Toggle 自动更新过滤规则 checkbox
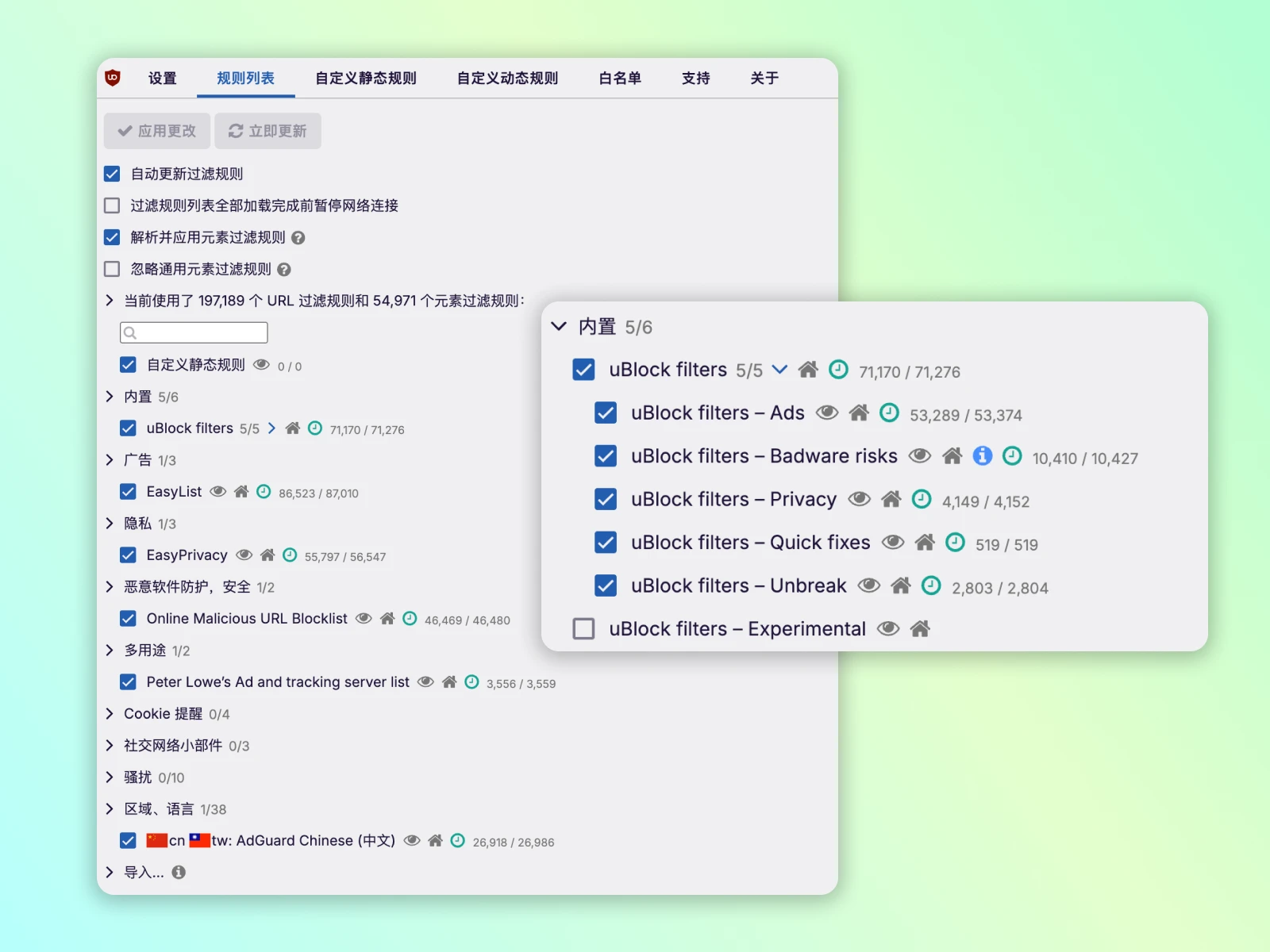The height and width of the screenshot is (952, 1270). pos(112,174)
